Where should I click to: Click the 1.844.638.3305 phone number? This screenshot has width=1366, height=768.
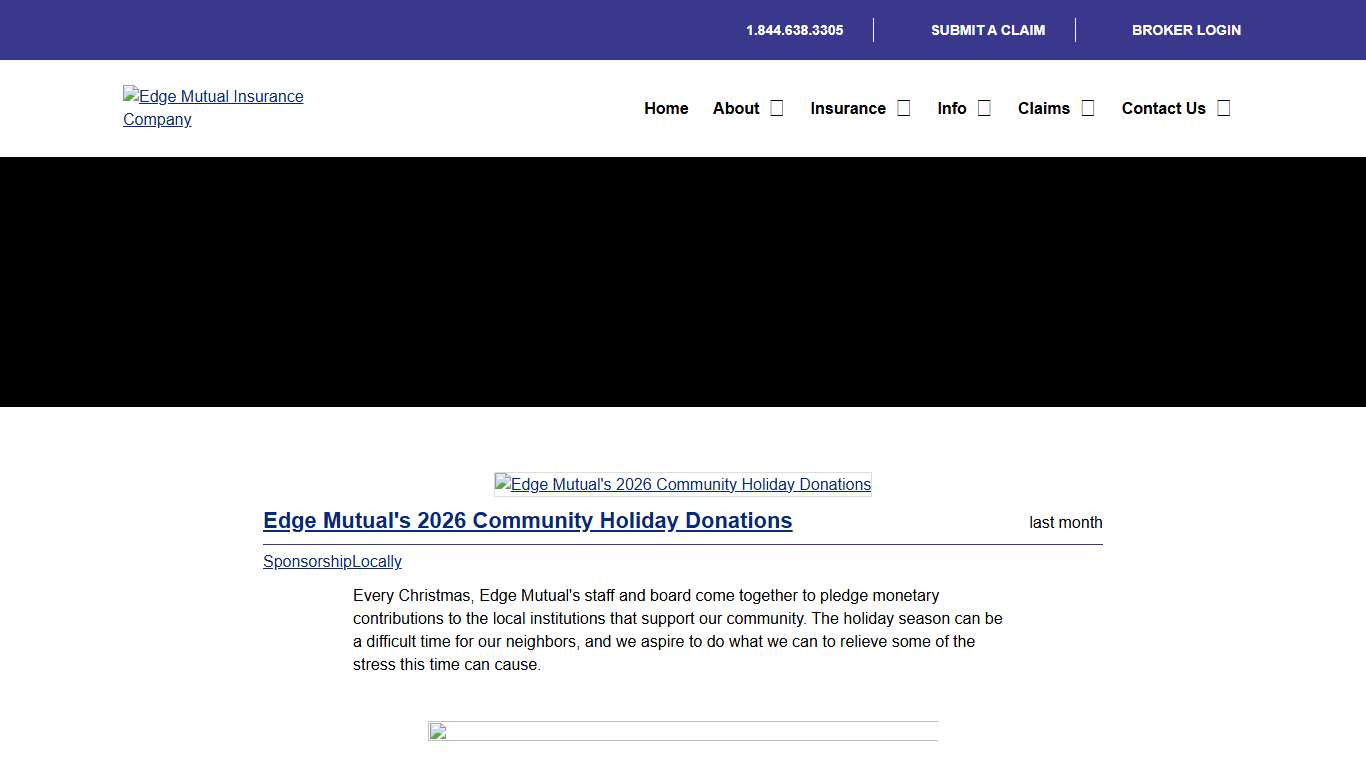tap(794, 30)
